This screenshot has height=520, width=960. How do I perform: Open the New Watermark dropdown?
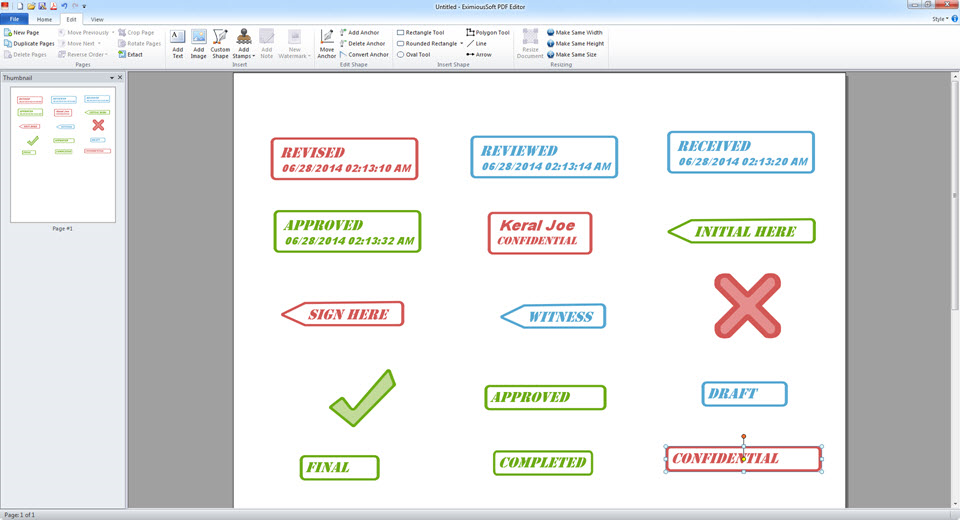pyautogui.click(x=294, y=44)
